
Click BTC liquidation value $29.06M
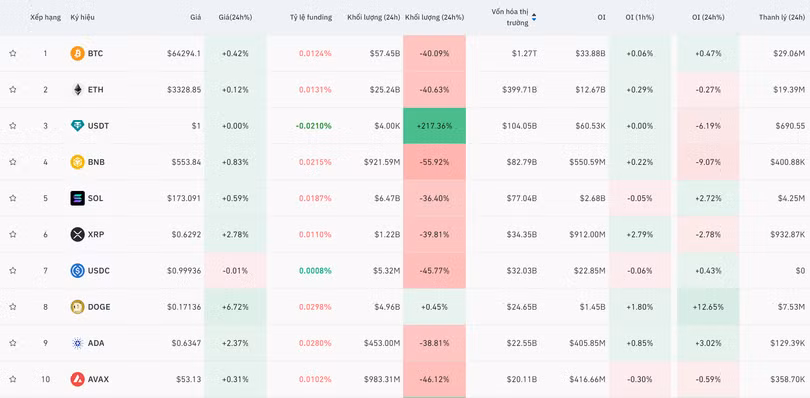point(789,53)
